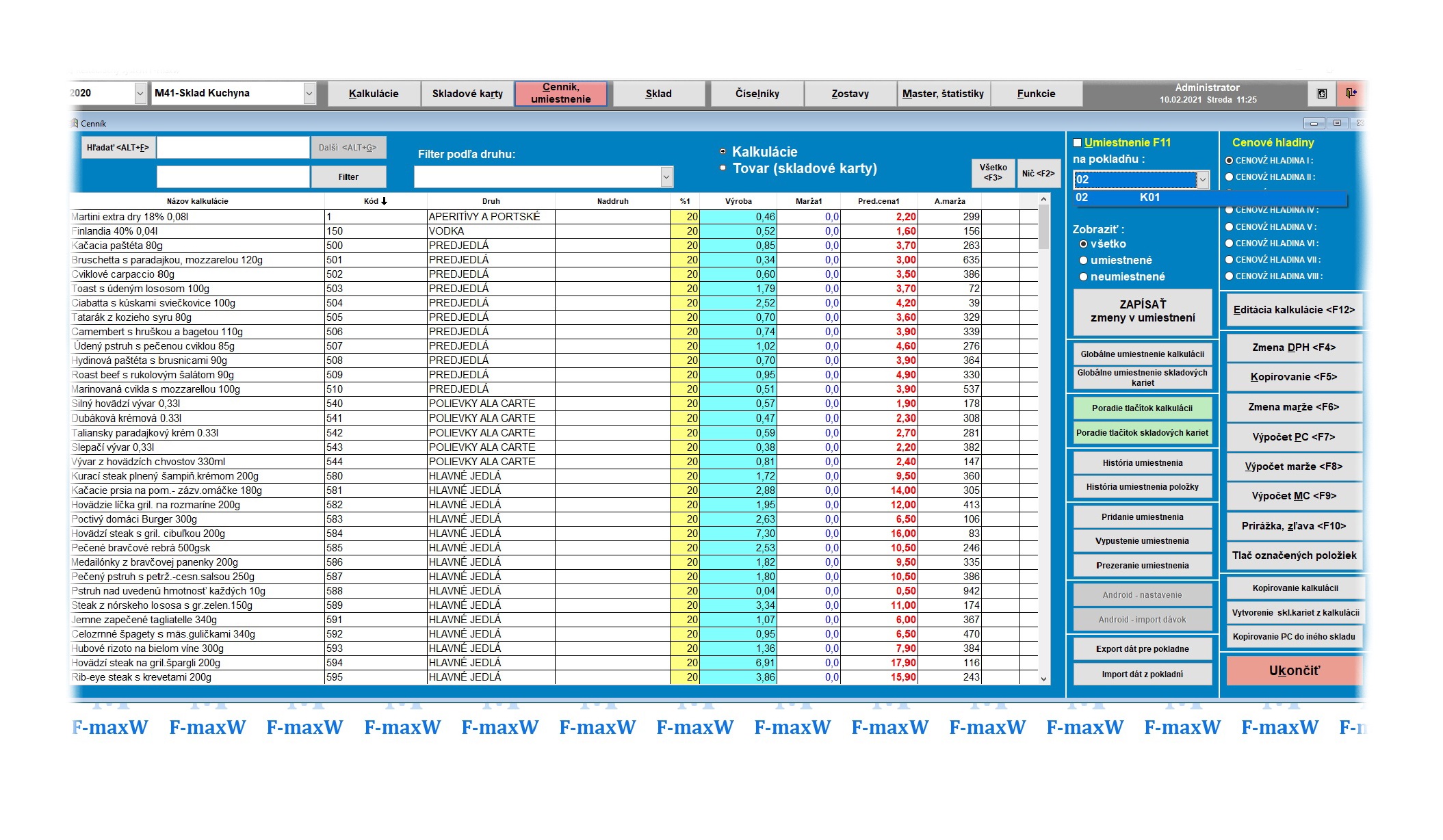Click the Nič <F2> button
Viewport: 1443px width, 840px height.
click(1038, 174)
